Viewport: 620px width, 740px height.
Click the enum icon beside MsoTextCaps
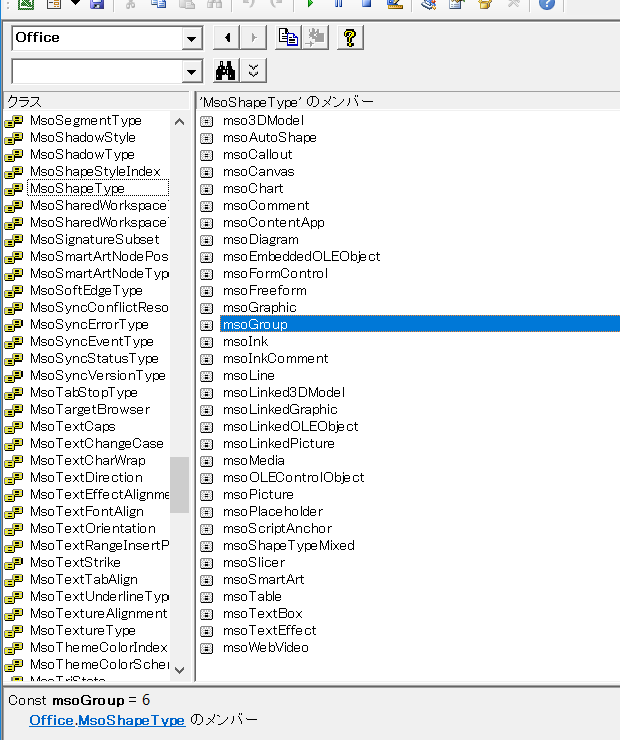[14, 427]
